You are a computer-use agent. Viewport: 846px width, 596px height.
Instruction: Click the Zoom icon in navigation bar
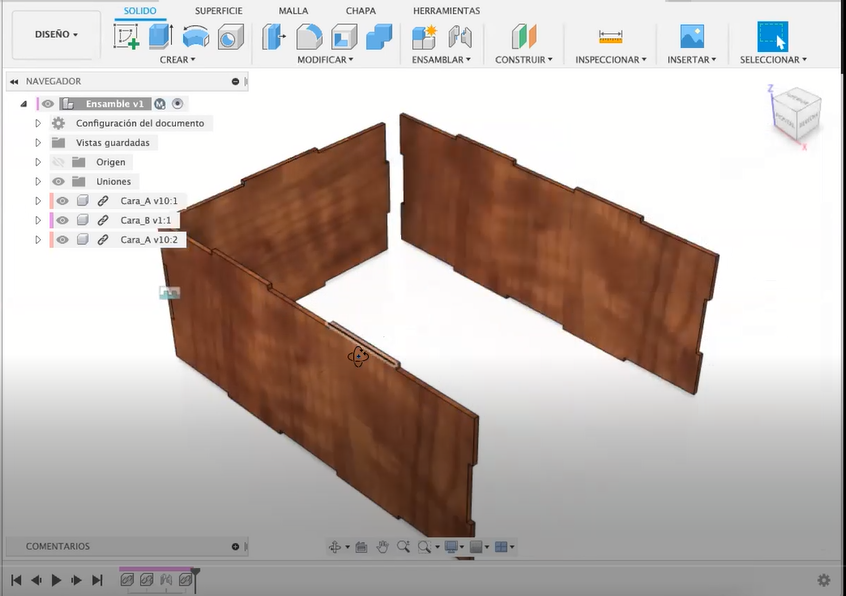tap(403, 547)
